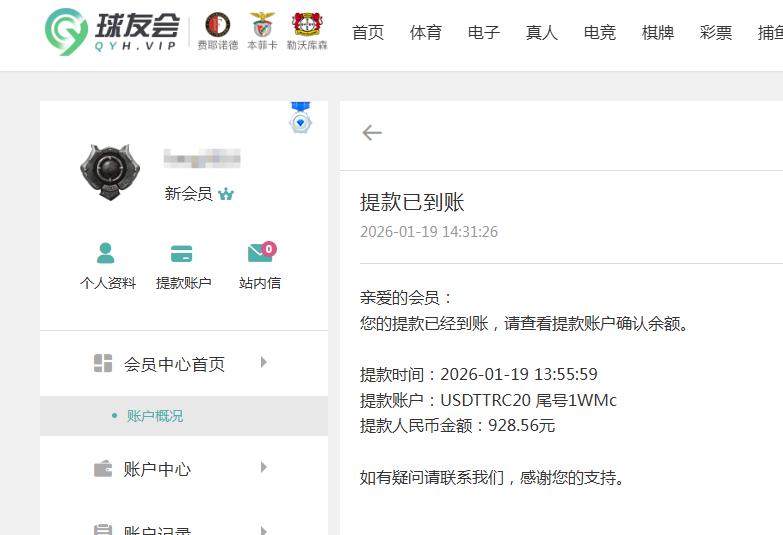The image size is (783, 535).
Task: Click the 提款人民币金额：928.56元 line
Action: pyautogui.click(x=457, y=426)
